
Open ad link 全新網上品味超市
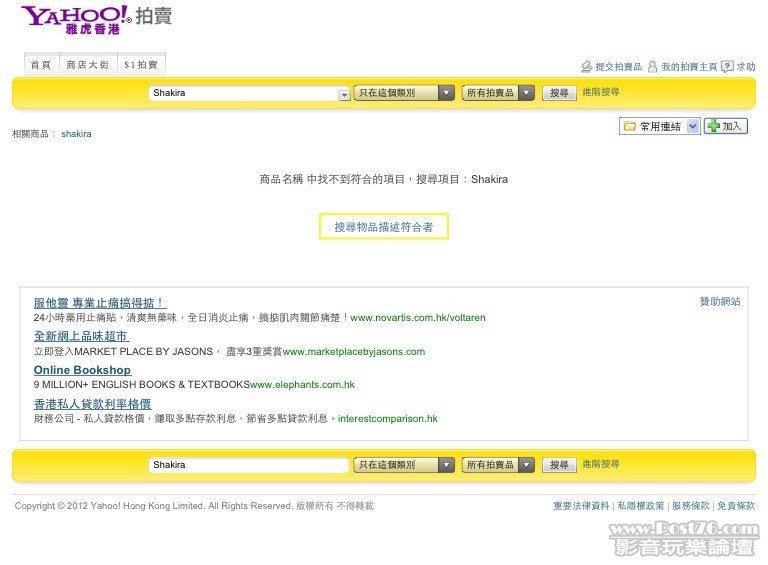click(x=81, y=336)
